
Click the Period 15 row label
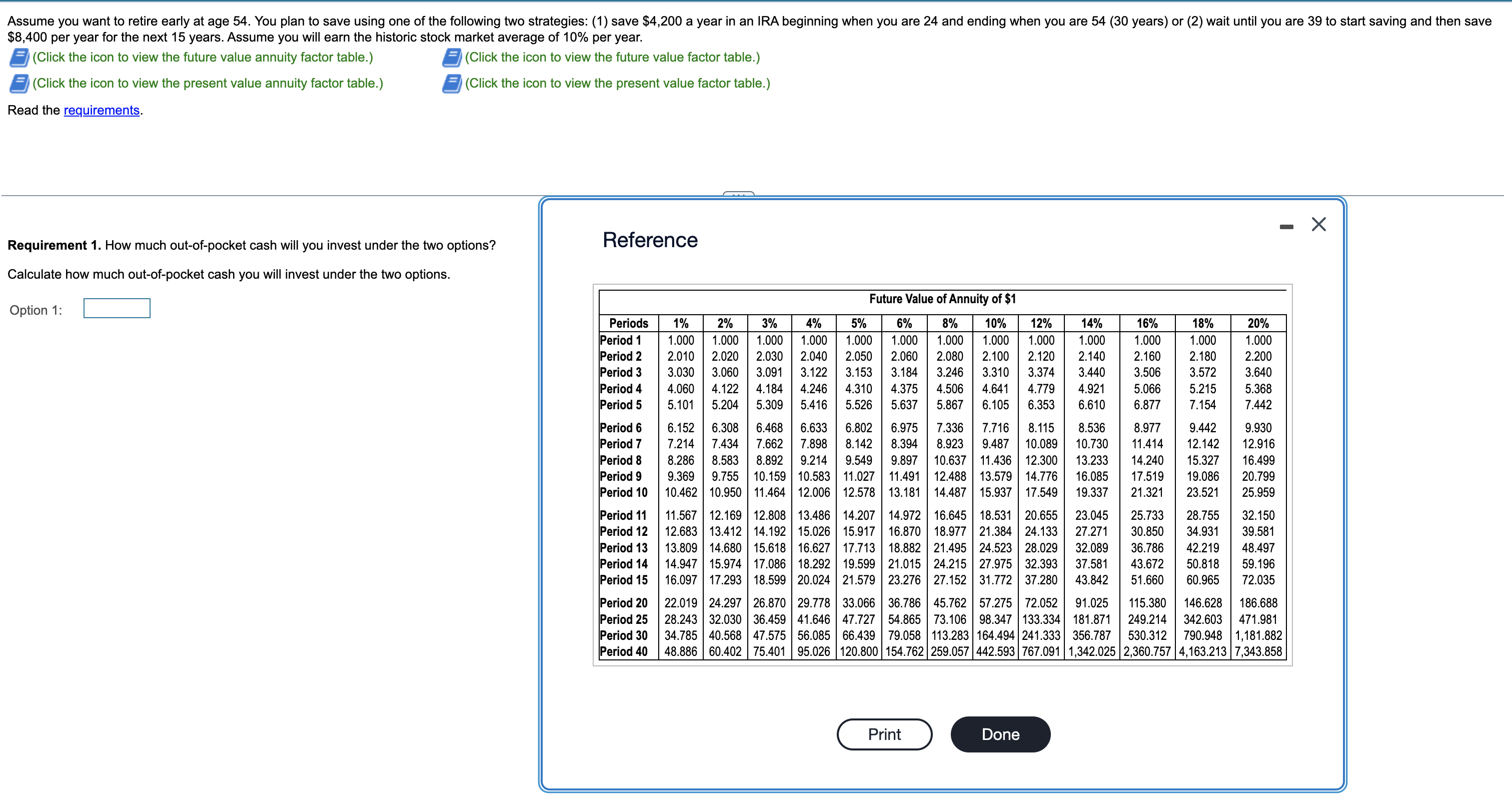pyautogui.click(x=623, y=580)
